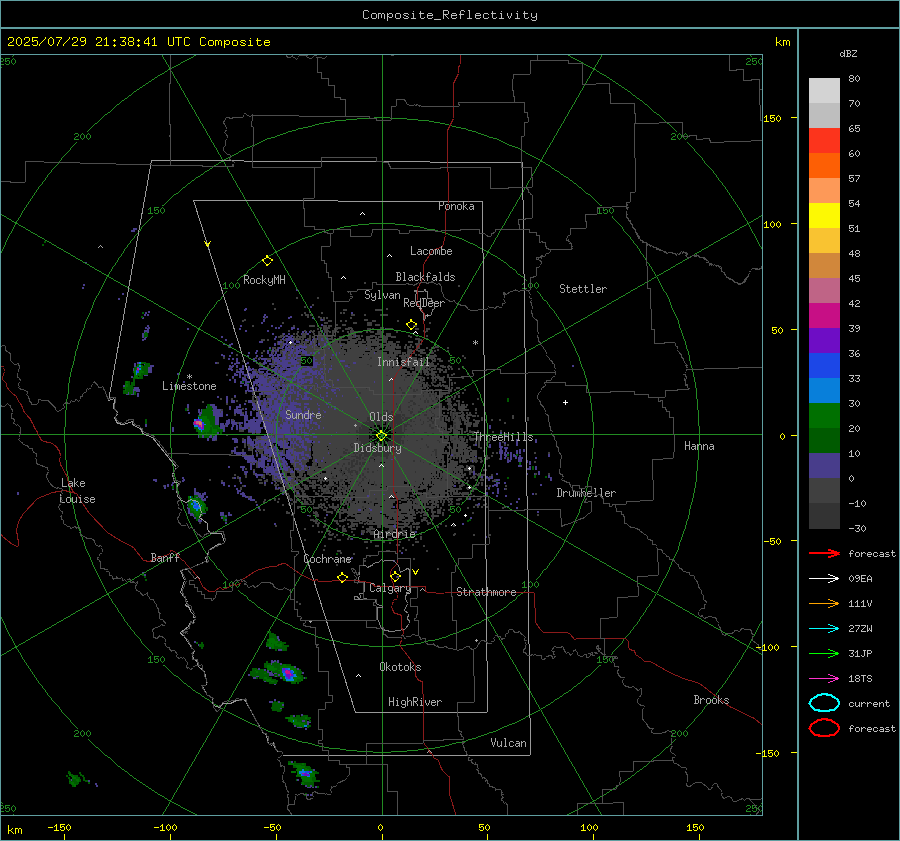Click the Hanna city label
Screen dimensions: 900x841
point(699,446)
